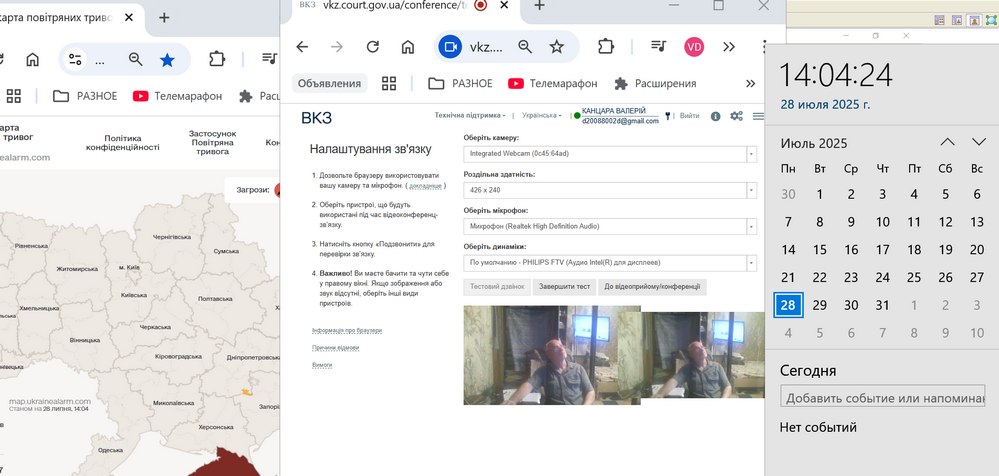Viewport: 999px width, 476px height.
Task: Expand the Технічна підтримка menu
Action: pos(470,115)
